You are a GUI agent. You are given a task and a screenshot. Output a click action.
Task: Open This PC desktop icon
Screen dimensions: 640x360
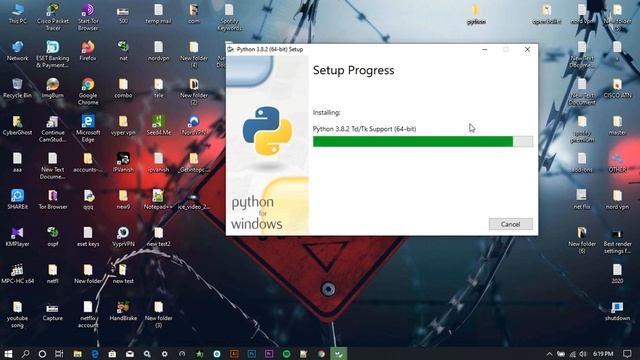pyautogui.click(x=17, y=14)
